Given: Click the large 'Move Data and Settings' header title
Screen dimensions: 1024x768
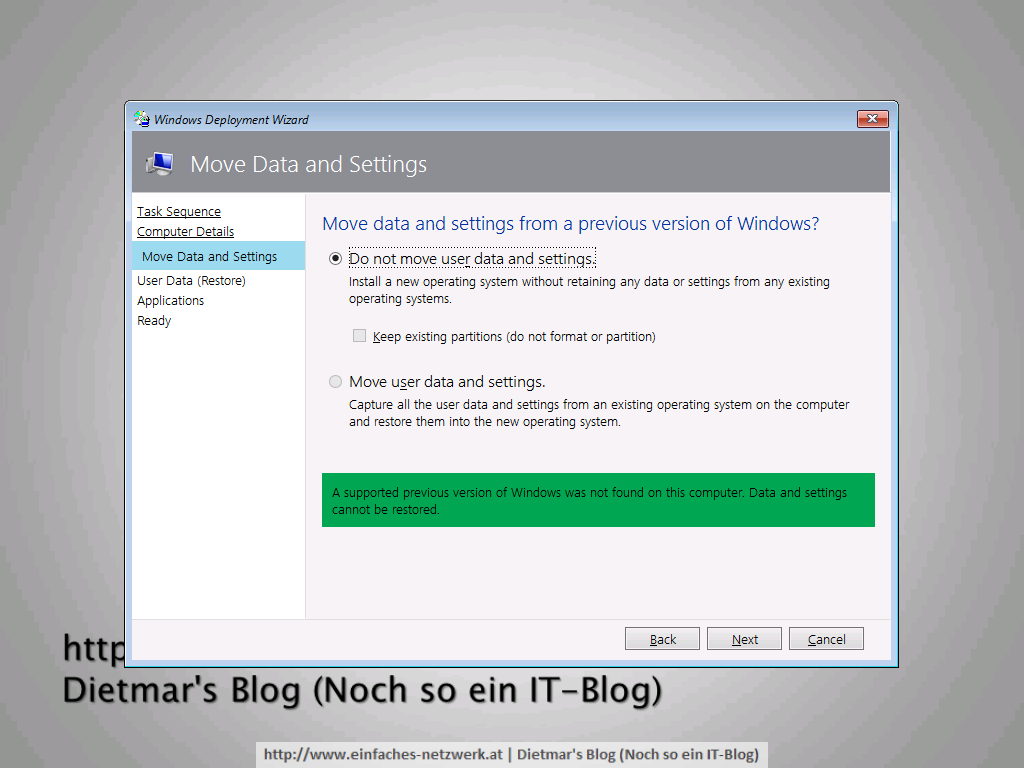Looking at the screenshot, I should [x=308, y=164].
